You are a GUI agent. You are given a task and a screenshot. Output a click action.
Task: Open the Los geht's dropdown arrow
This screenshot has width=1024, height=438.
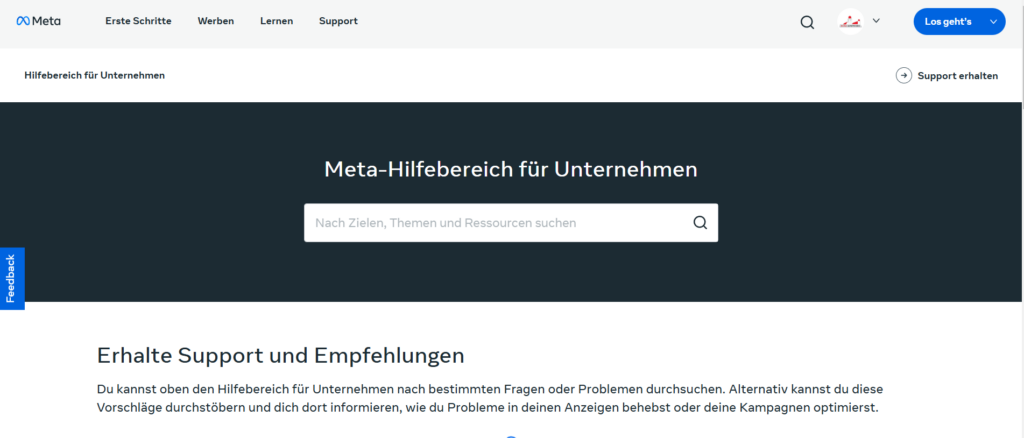coord(993,22)
